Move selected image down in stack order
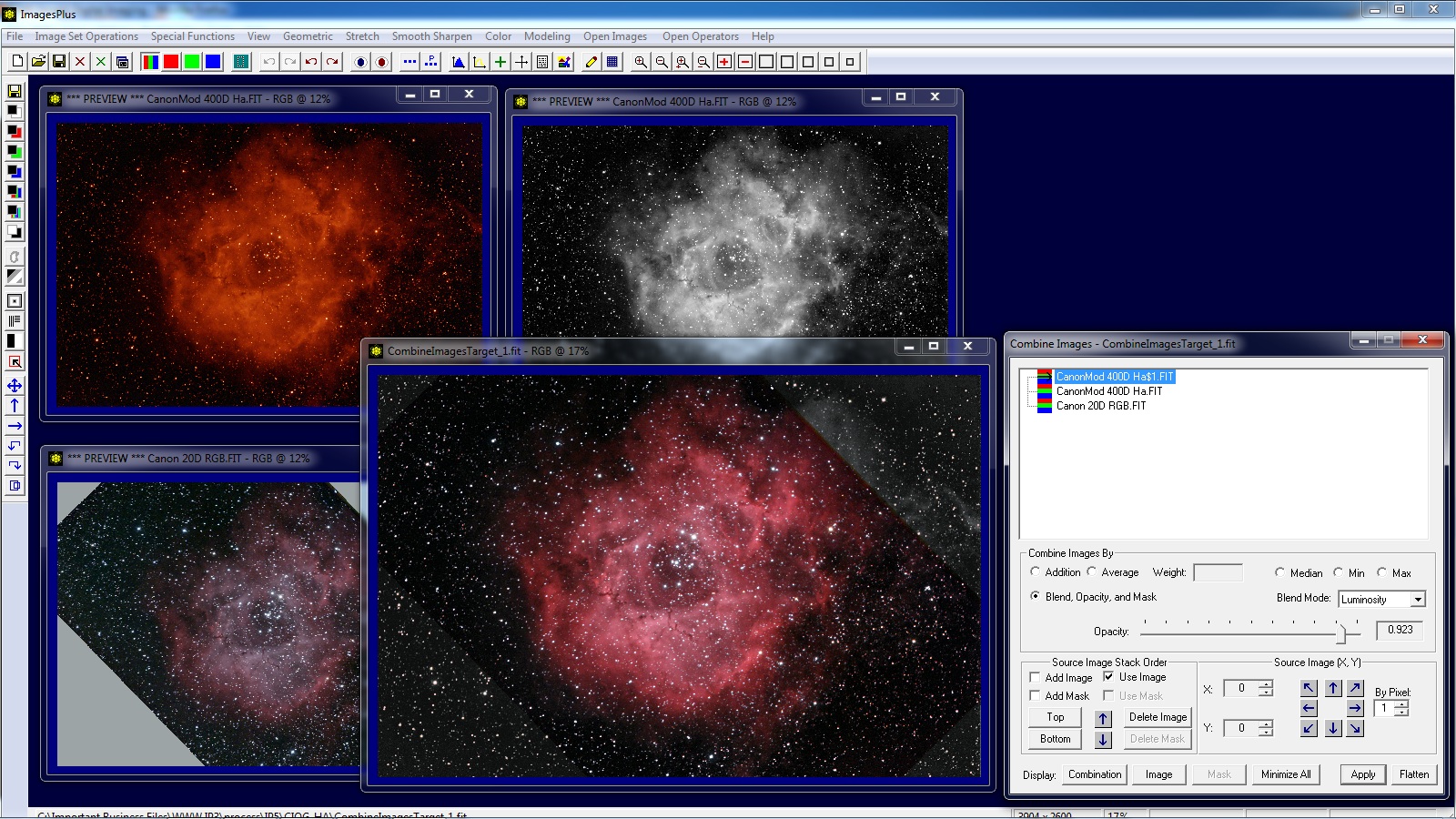This screenshot has width=1456, height=819. (x=1103, y=740)
